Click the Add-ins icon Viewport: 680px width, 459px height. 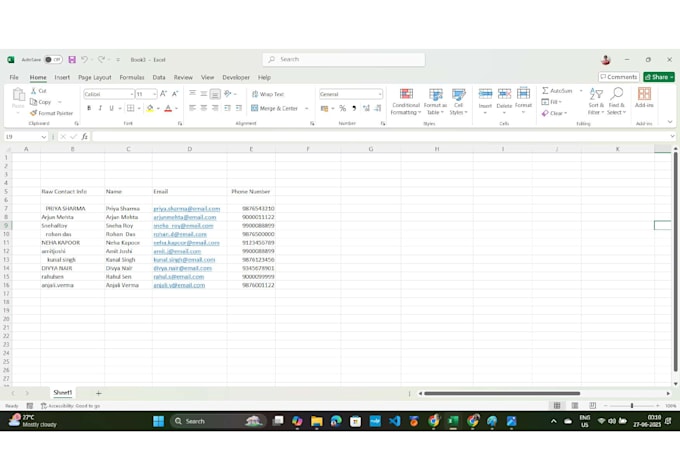[x=644, y=94]
